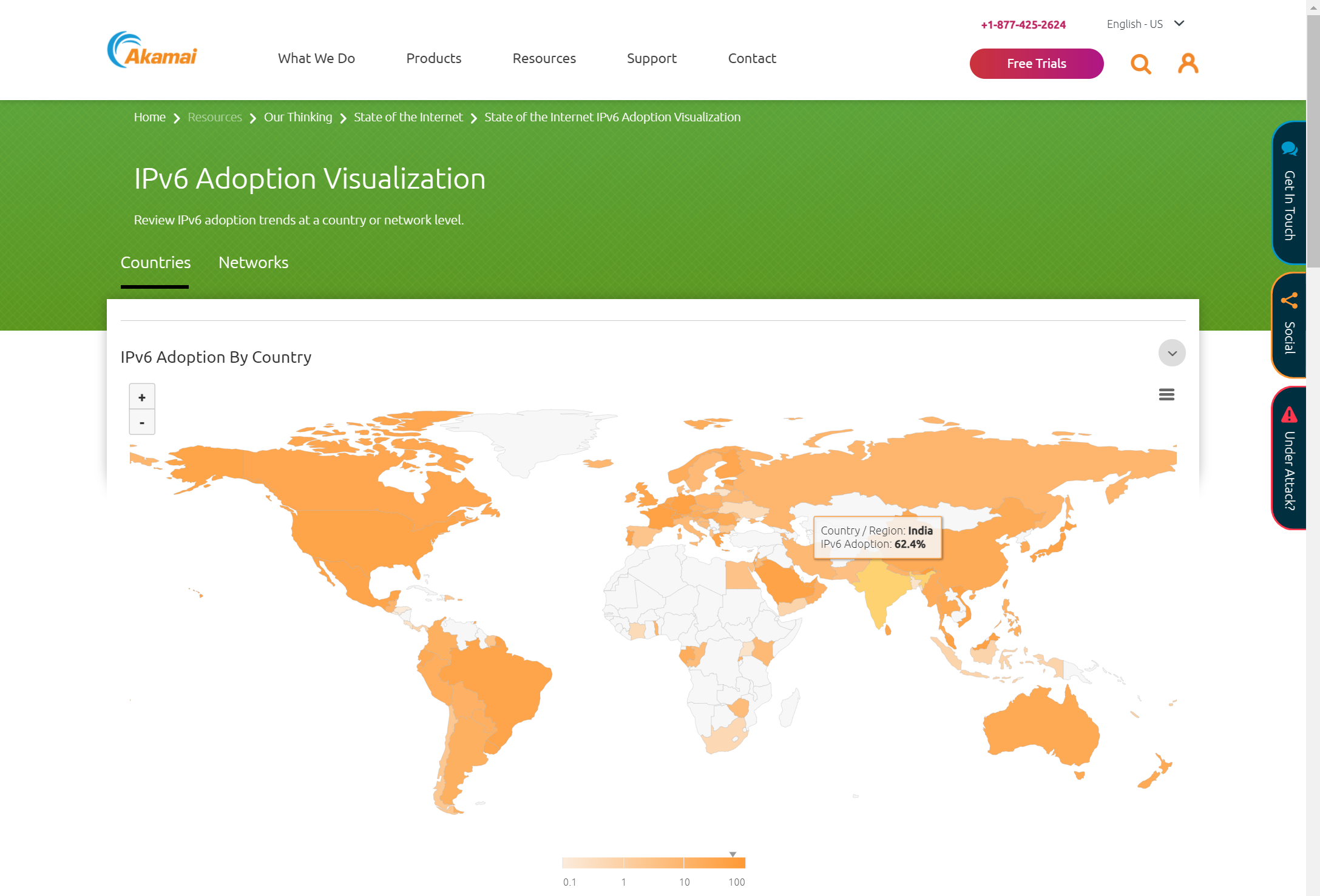Screen dimensions: 1320x896
Task: Click the Free Trials button
Action: coord(1036,64)
